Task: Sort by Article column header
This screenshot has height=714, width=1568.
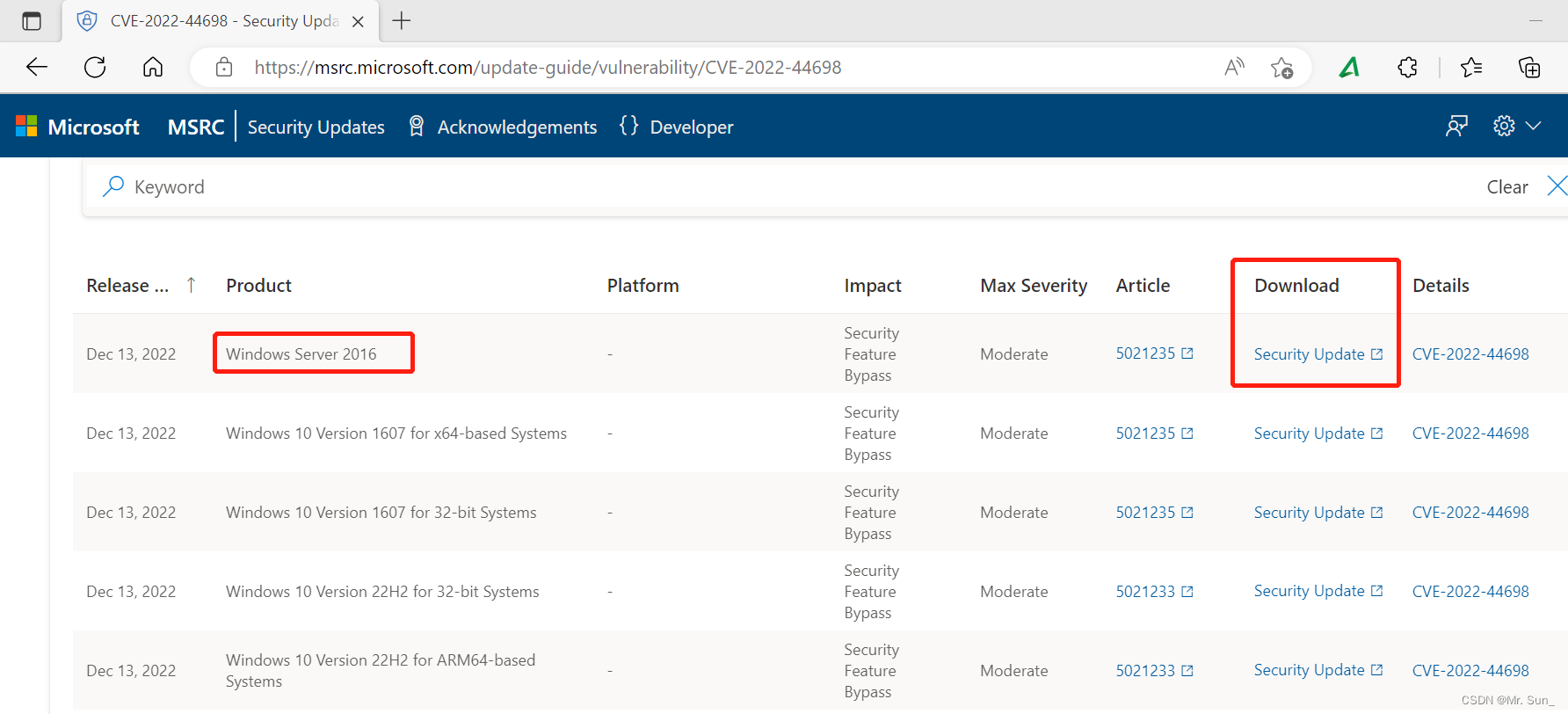Action: [1143, 285]
